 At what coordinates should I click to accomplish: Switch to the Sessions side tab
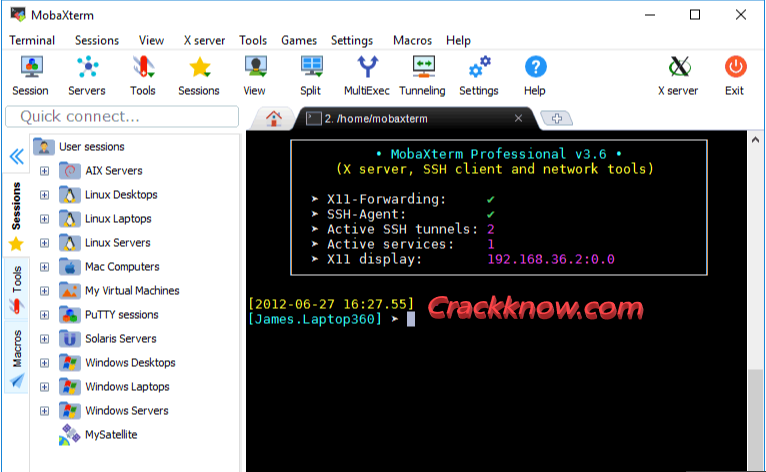17,215
